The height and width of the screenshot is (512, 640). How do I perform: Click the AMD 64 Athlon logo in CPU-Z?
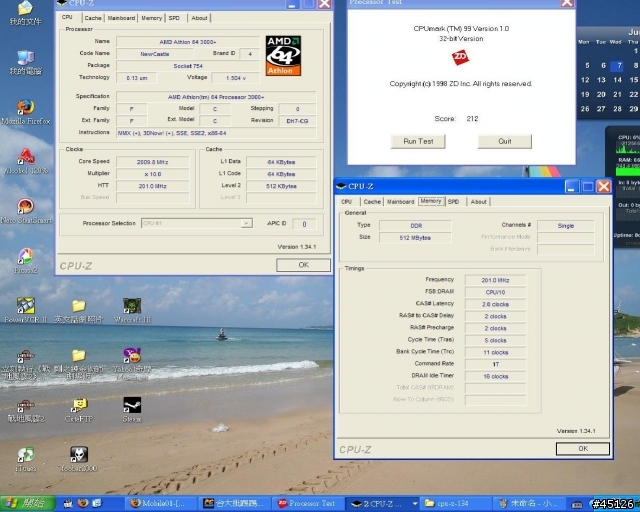pos(283,56)
